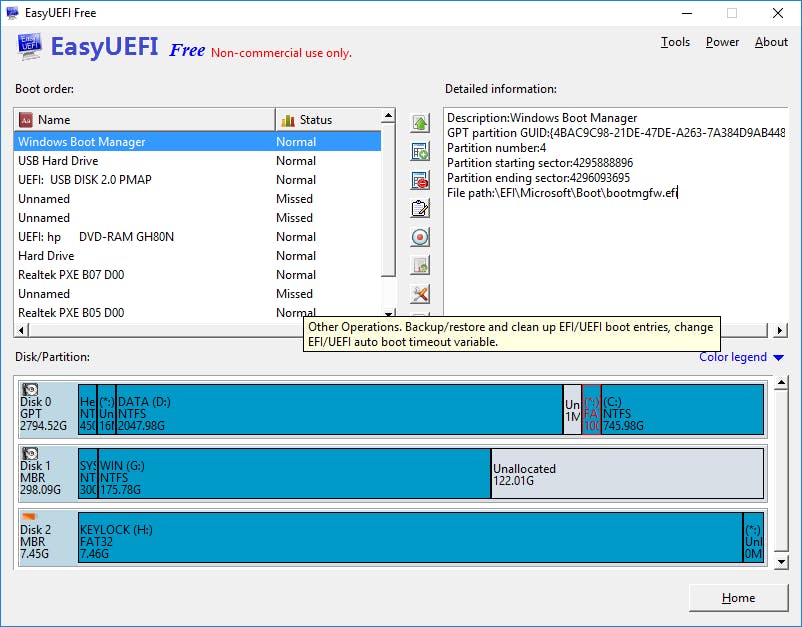Click the Disk 1 MBR 298.09G label
Image resolution: width=802 pixels, height=627 pixels.
40,478
